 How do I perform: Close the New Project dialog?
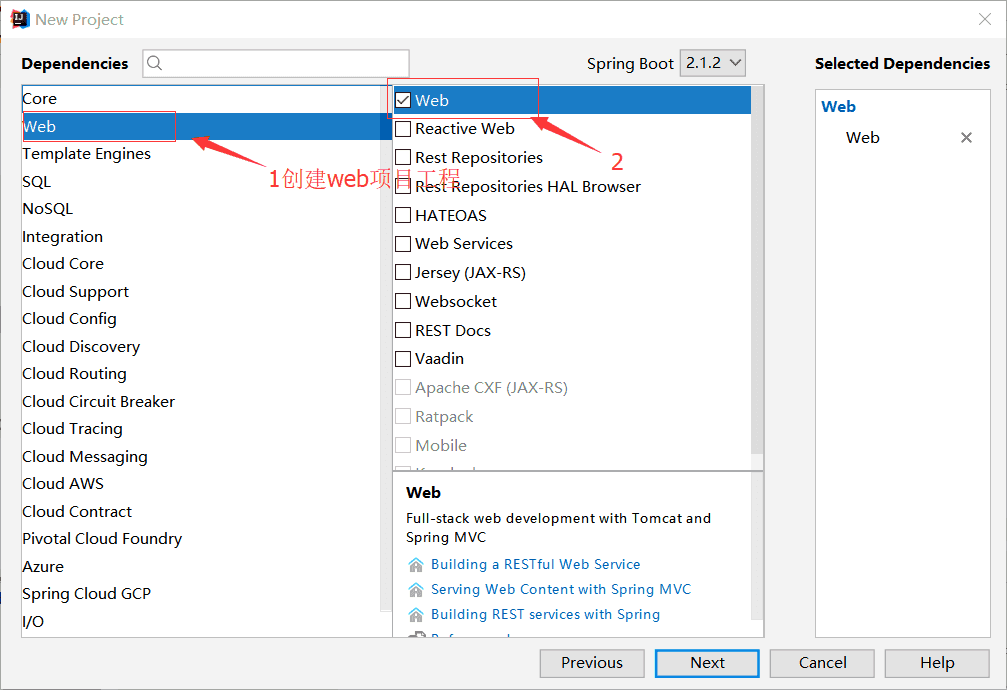point(985,19)
